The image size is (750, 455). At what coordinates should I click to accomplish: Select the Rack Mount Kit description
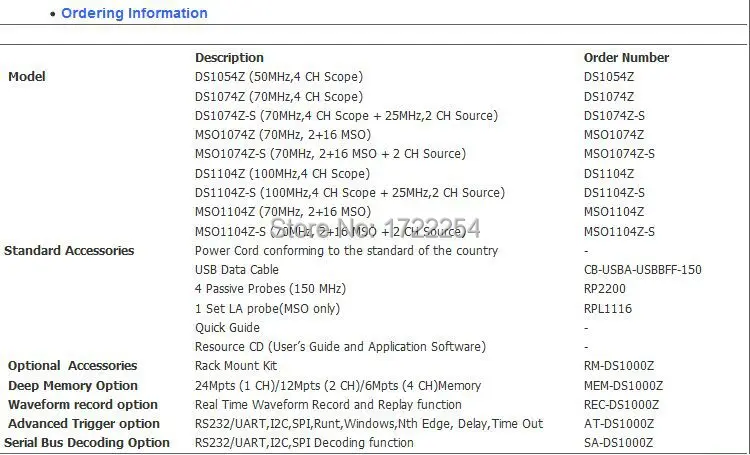click(236, 366)
